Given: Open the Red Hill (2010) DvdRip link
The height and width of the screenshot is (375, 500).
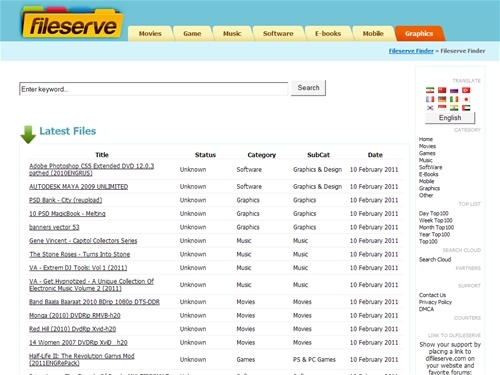Looking at the screenshot, I should pyautogui.click(x=73, y=329).
